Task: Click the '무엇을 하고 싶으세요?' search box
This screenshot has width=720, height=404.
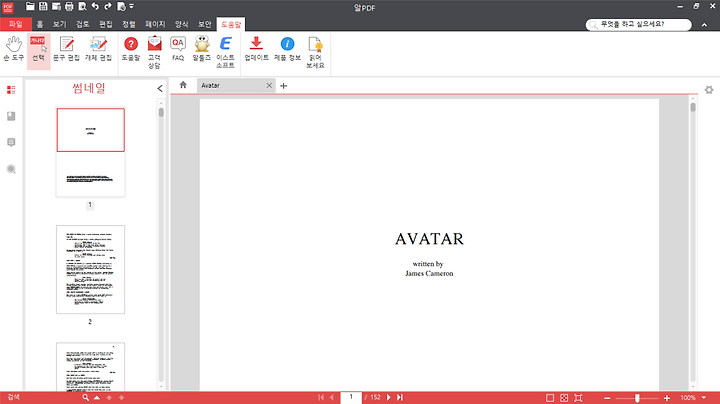Action: click(x=639, y=24)
